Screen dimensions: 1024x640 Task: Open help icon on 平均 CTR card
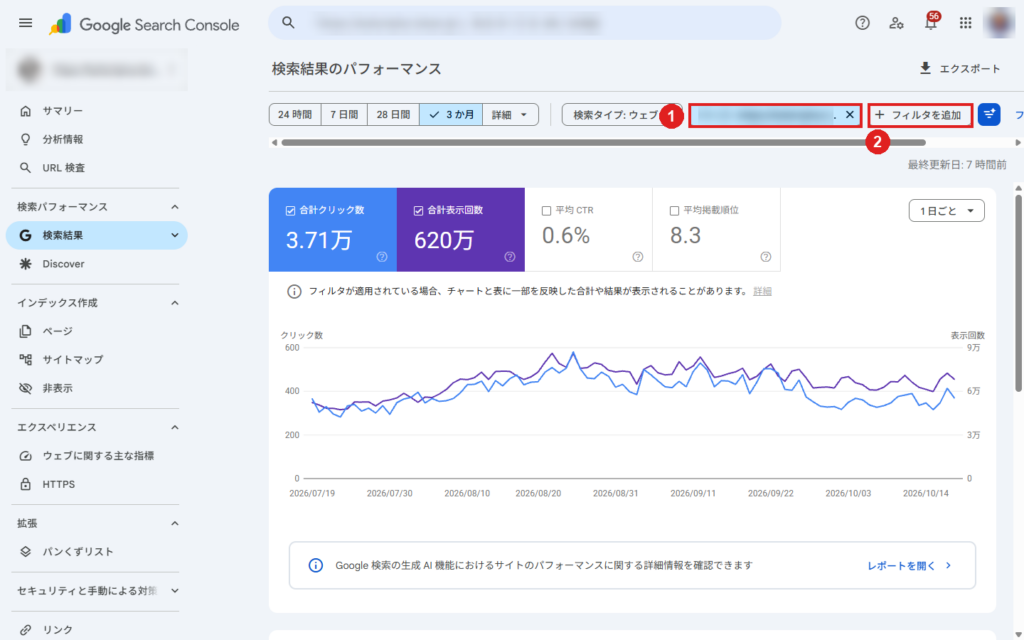[638, 257]
